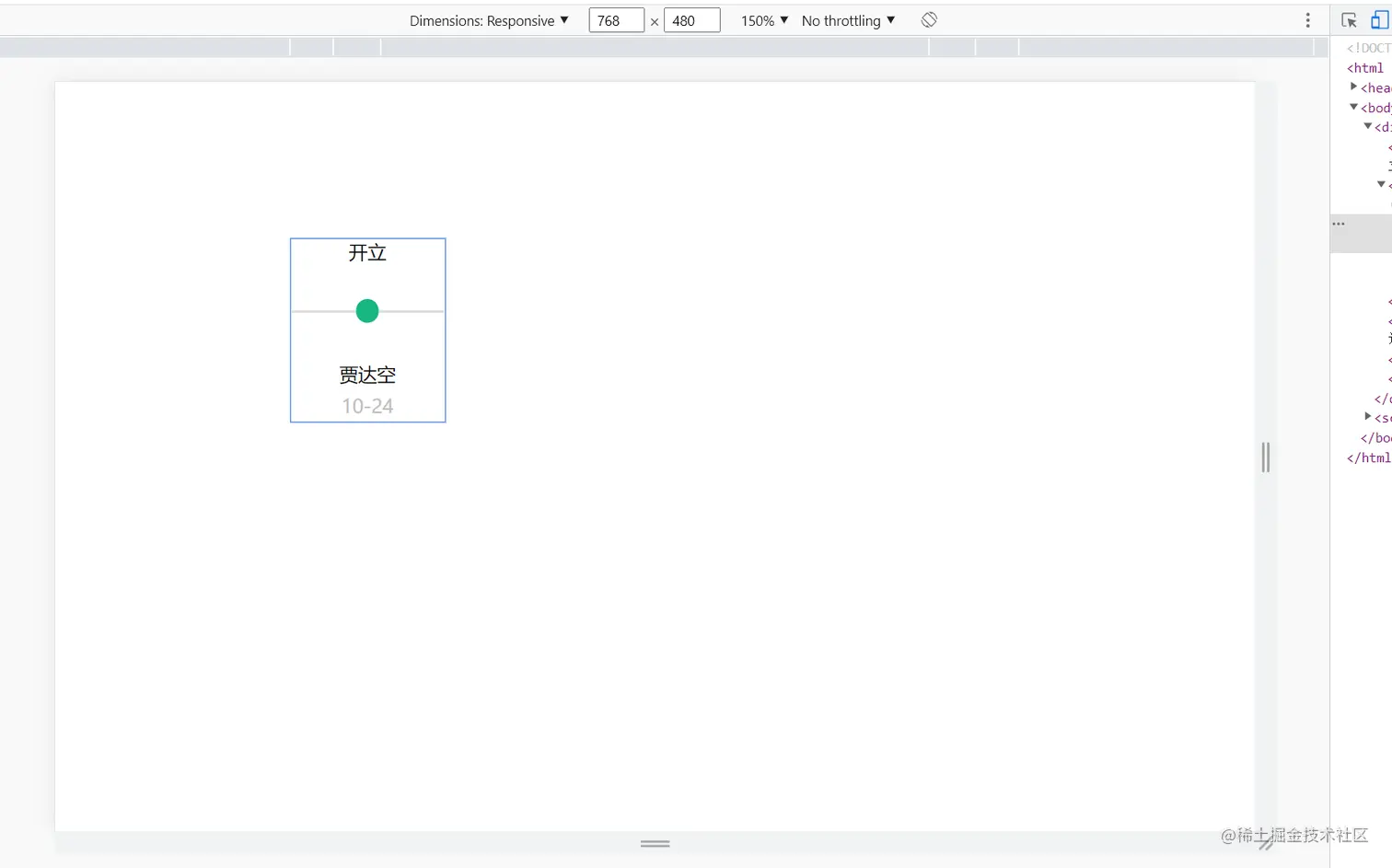Collapse the expanded inner element near the bottom
This screenshot has width=1392, height=868.
(1381, 183)
